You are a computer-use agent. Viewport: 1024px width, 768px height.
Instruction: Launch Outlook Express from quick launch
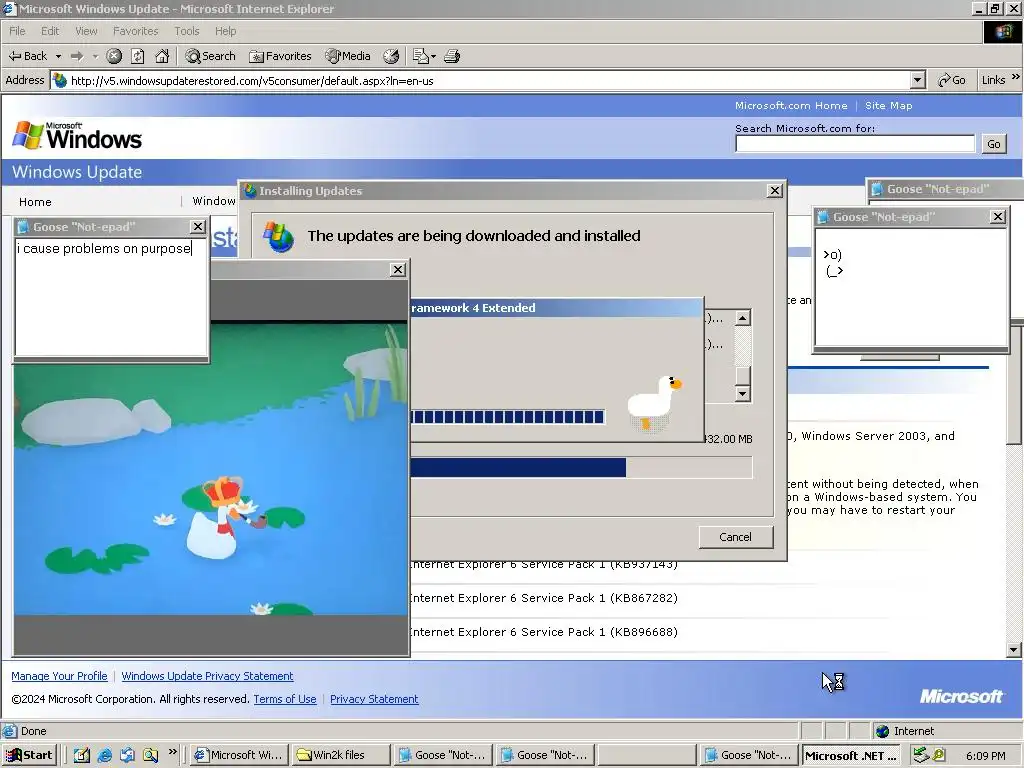(x=127, y=755)
